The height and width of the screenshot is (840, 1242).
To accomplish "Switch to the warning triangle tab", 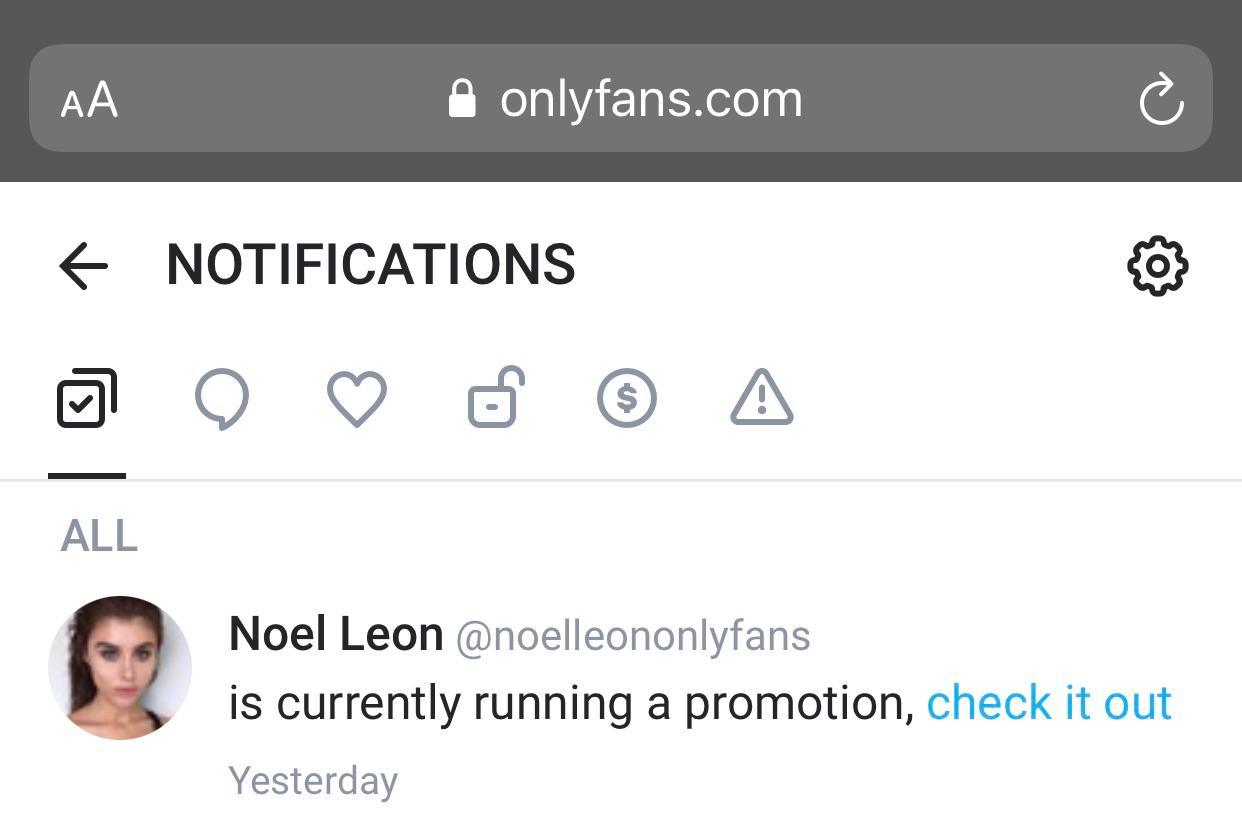I will point(762,399).
